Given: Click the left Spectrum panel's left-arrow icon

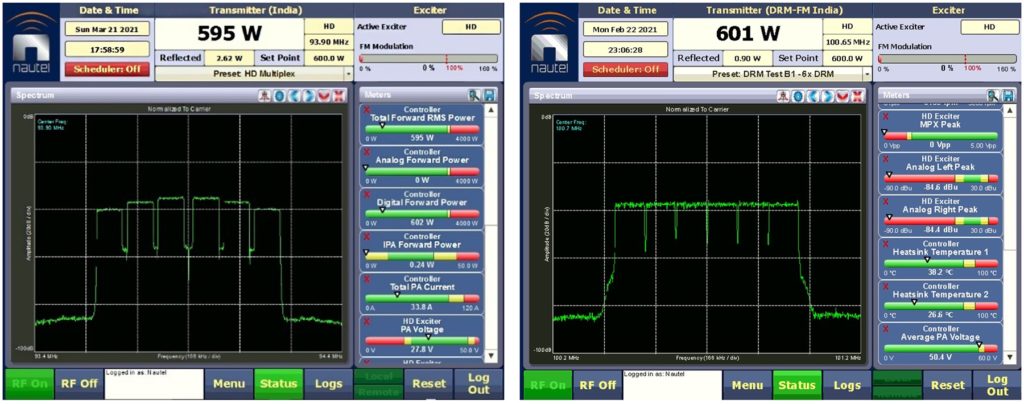Looking at the screenshot, I should click(x=294, y=95).
